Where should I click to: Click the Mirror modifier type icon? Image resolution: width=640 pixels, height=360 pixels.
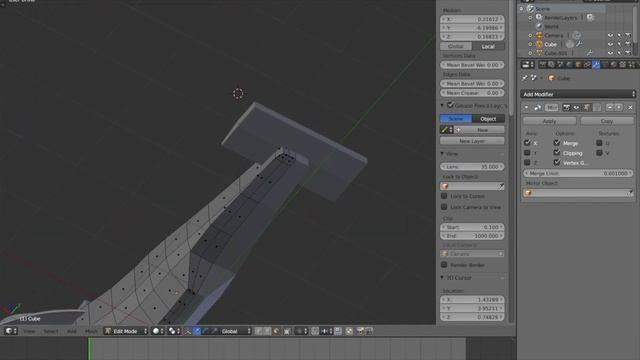point(538,108)
